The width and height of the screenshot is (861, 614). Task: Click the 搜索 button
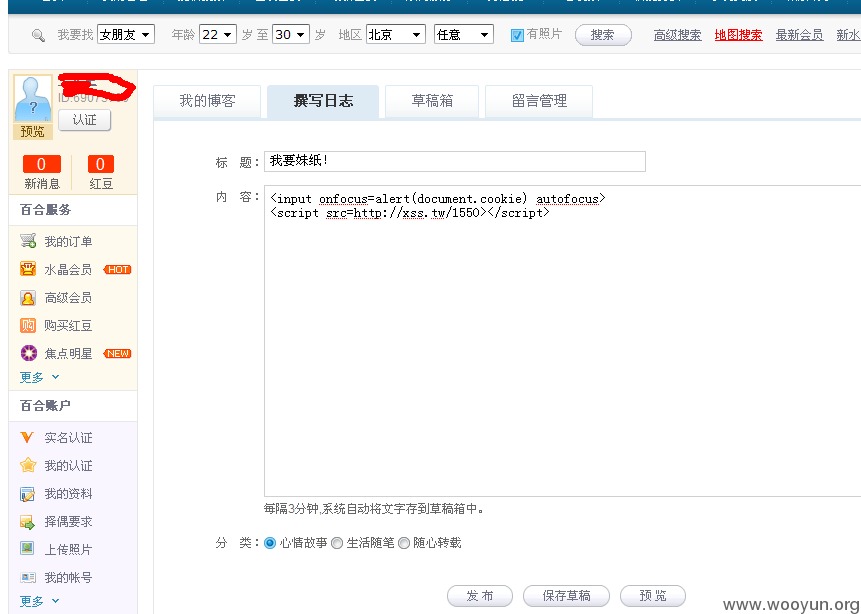point(603,35)
